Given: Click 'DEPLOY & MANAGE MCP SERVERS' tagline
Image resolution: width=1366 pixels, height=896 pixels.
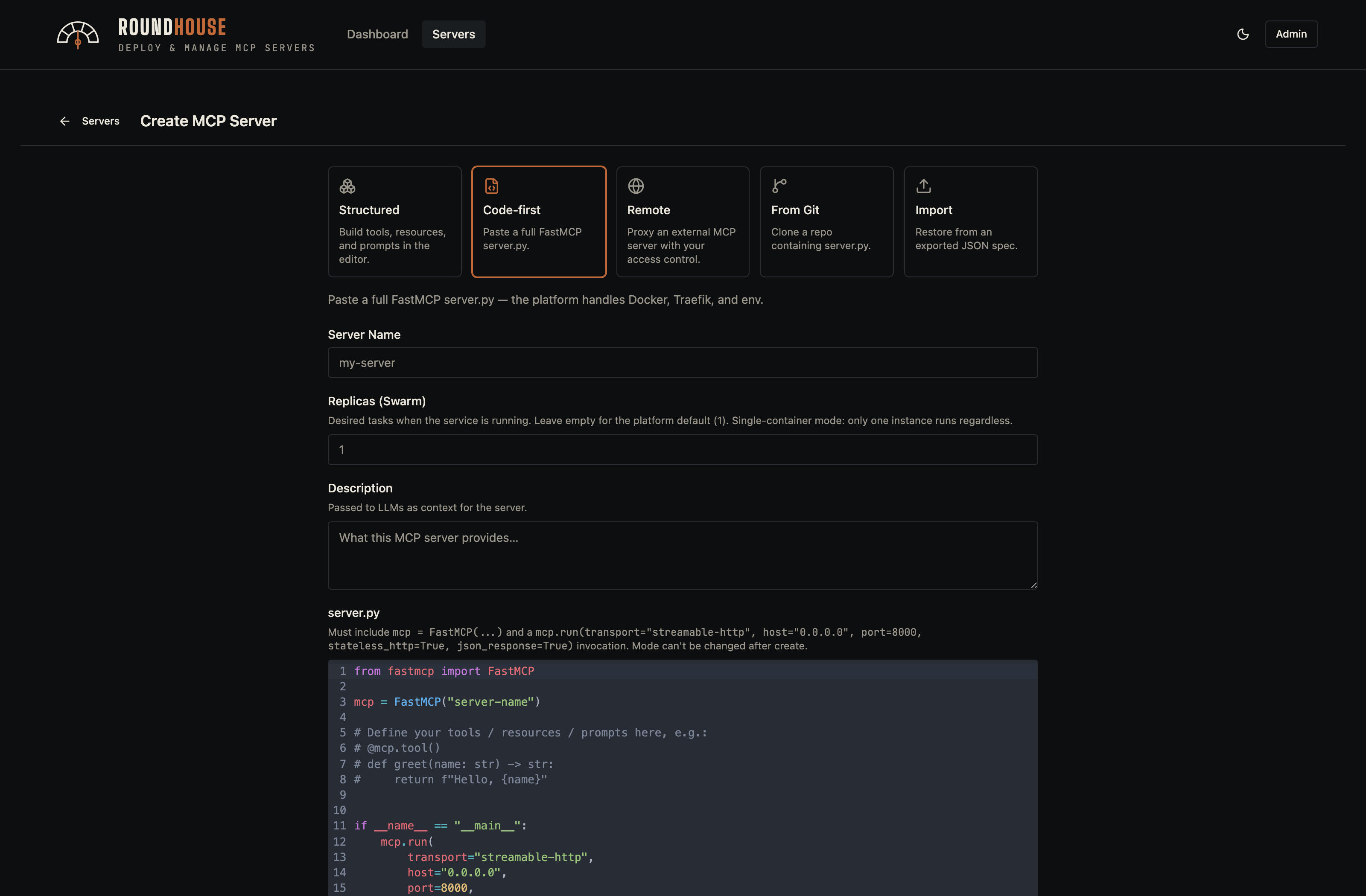Looking at the screenshot, I should point(217,48).
